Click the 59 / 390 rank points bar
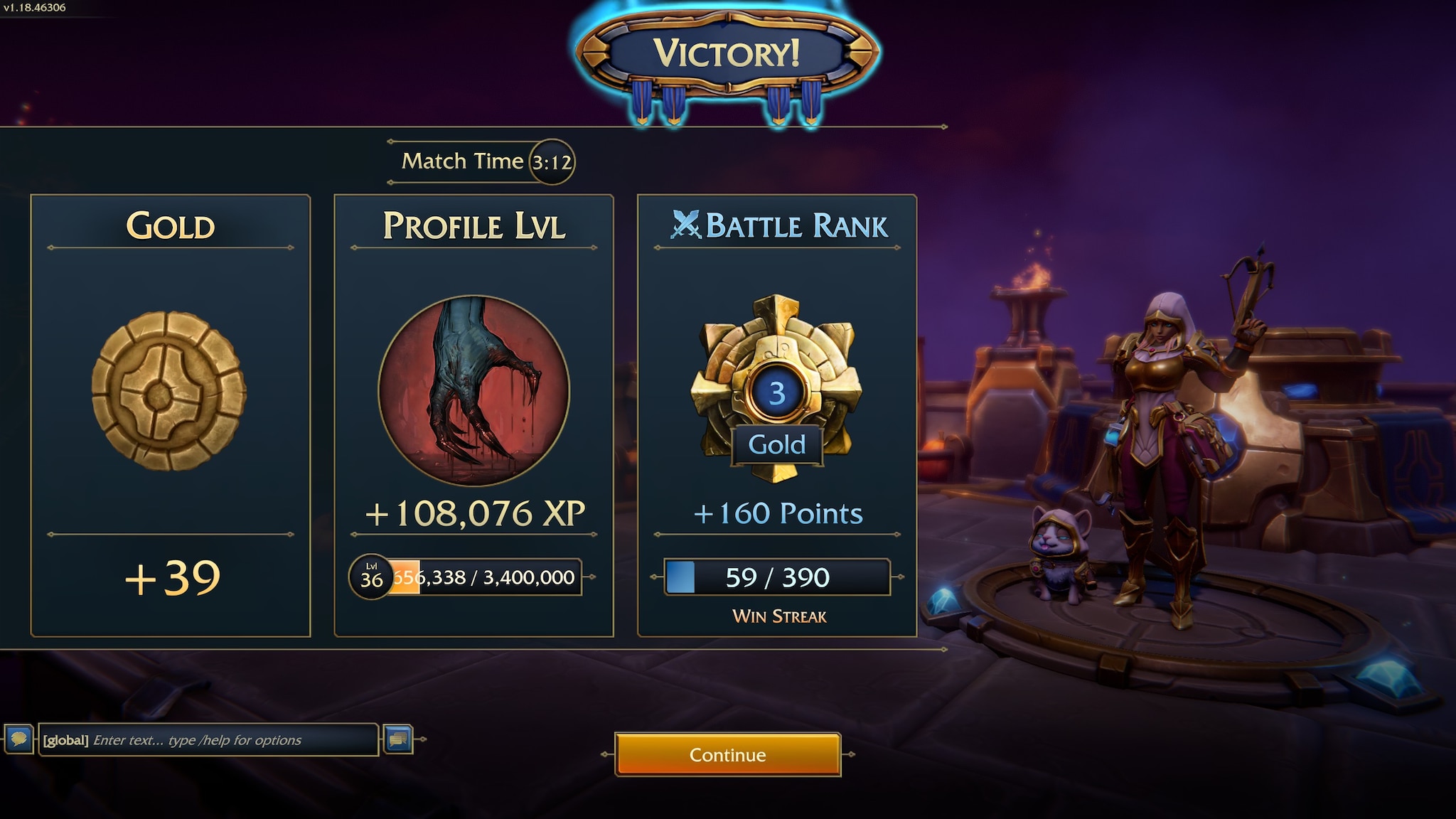 pos(777,577)
